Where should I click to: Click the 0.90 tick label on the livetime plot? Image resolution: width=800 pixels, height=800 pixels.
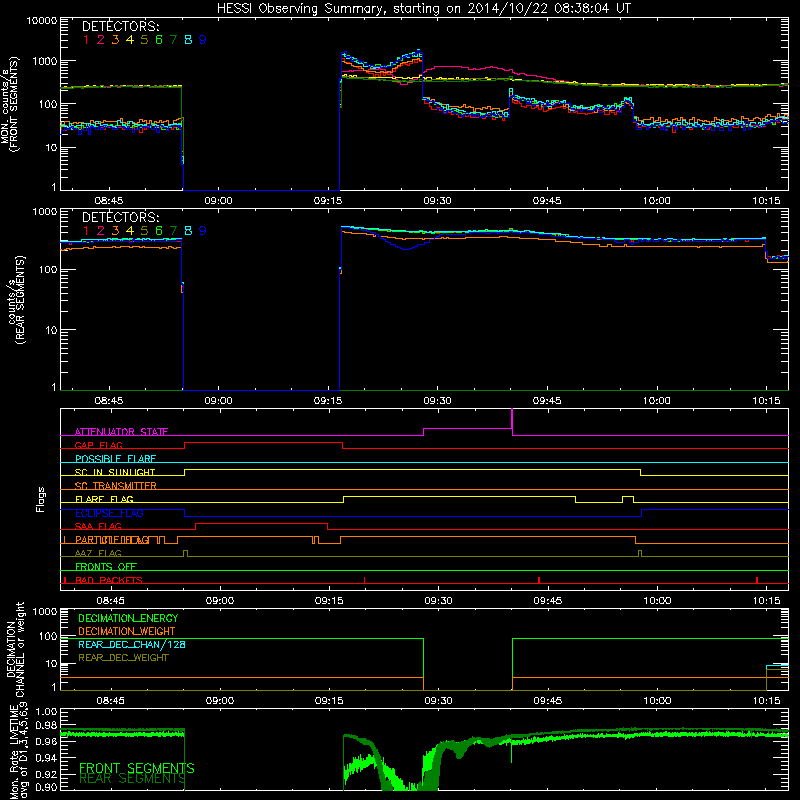click(46, 787)
